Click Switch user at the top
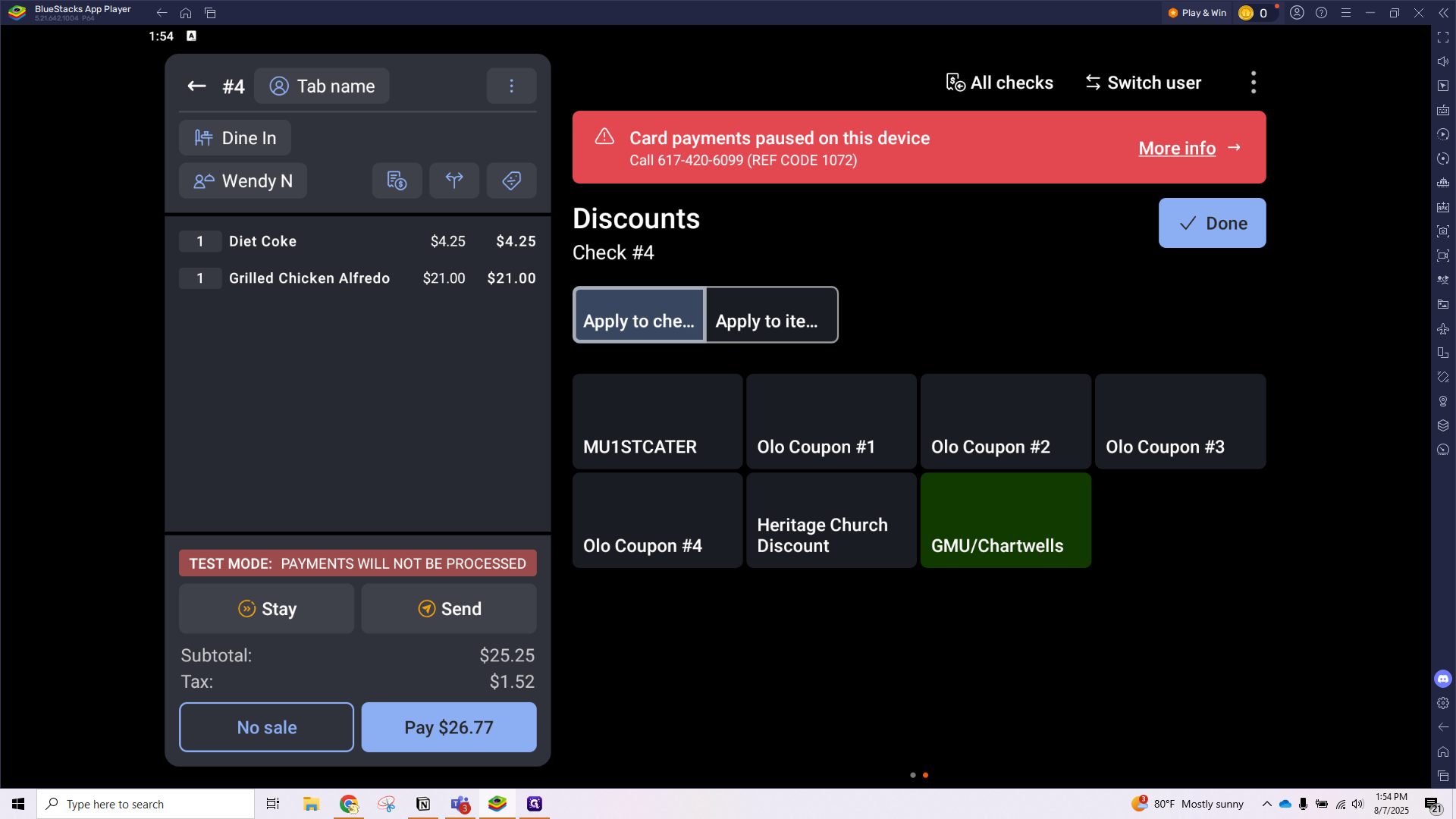 [x=1143, y=83]
